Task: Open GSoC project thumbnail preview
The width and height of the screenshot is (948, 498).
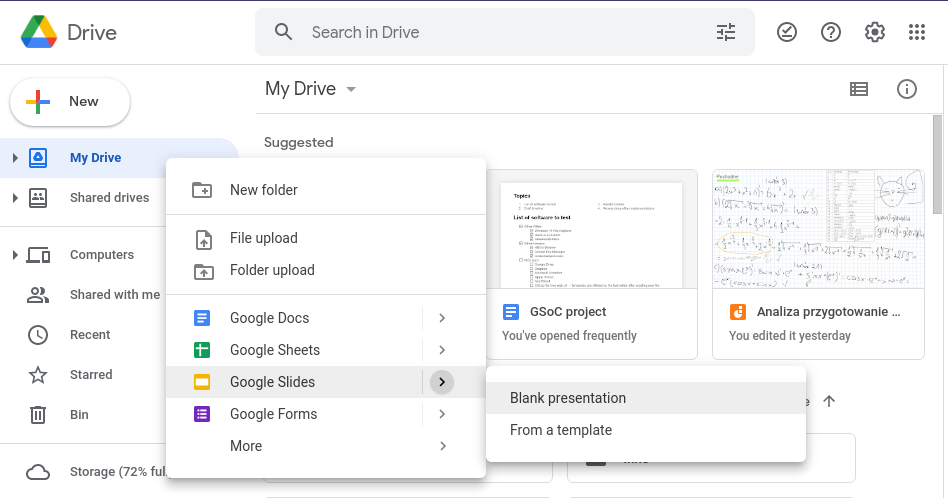Action: [592, 230]
